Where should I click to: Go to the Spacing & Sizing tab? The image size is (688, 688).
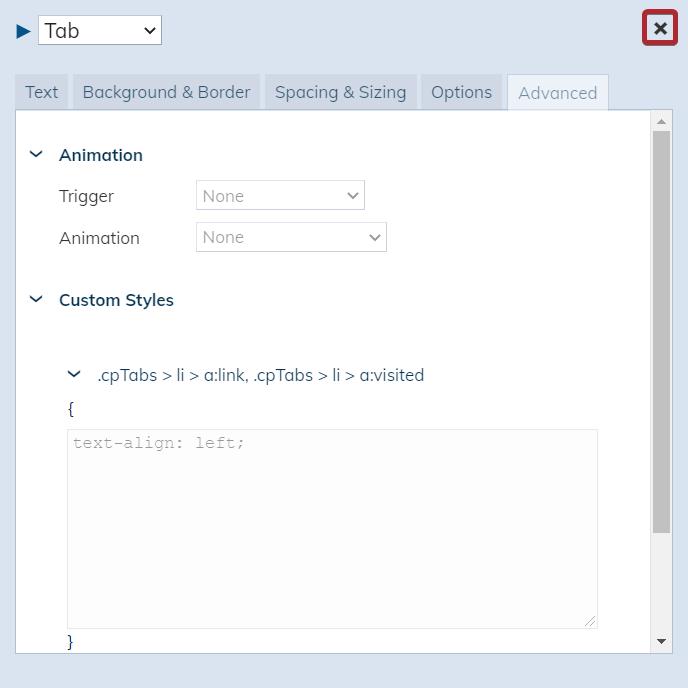(340, 92)
